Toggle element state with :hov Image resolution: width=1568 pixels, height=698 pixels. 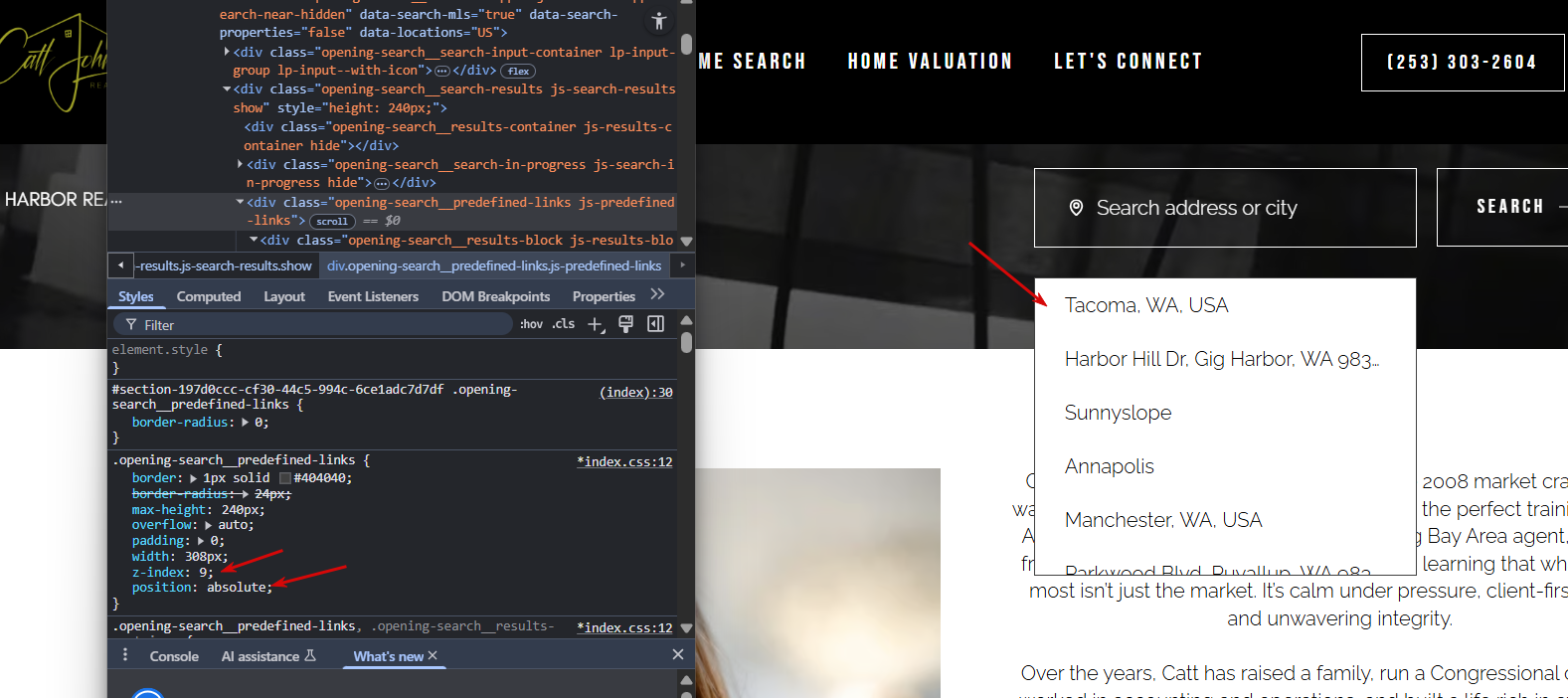pyautogui.click(x=532, y=324)
